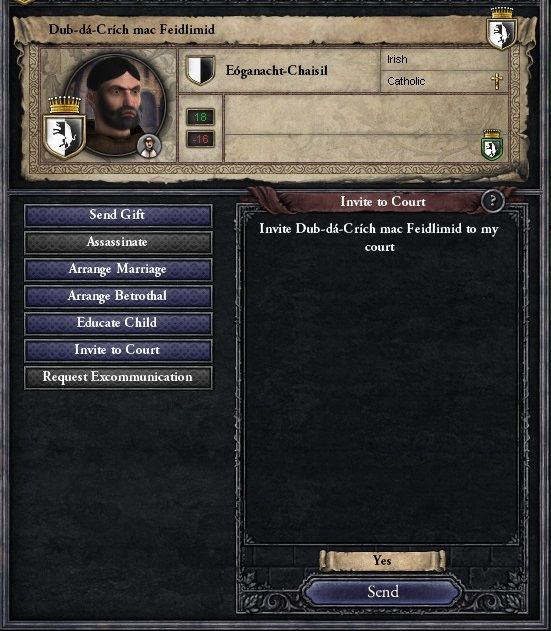Click the Send button
The width and height of the screenshot is (551, 631).
pos(382,592)
